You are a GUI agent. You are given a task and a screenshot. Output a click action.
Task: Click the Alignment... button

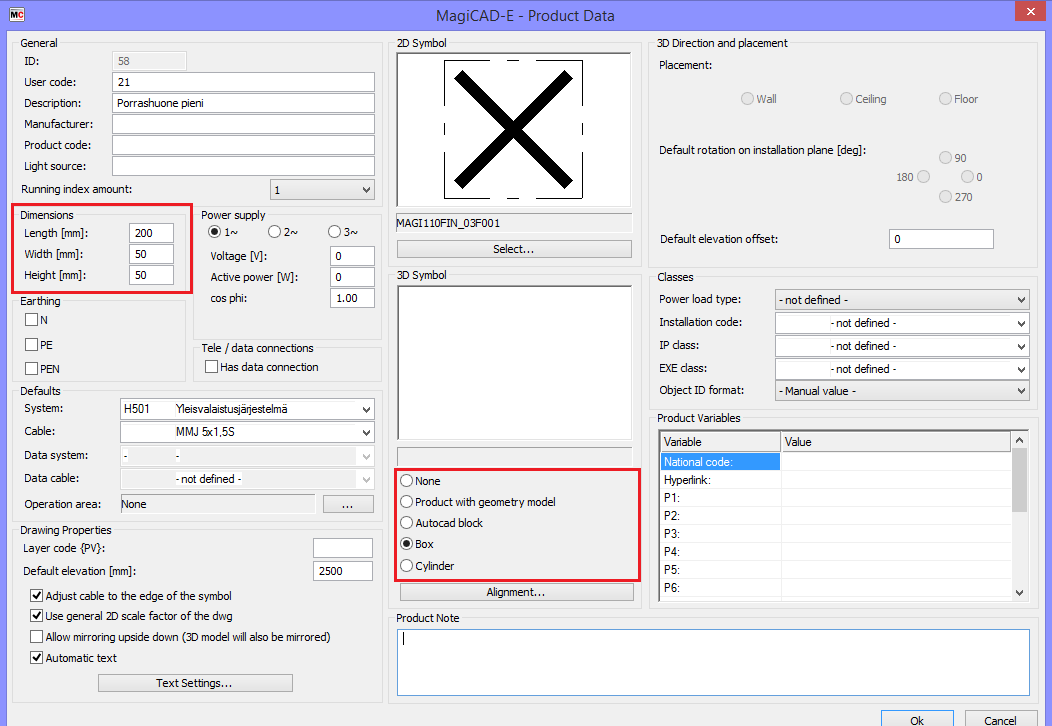pyautogui.click(x=517, y=592)
